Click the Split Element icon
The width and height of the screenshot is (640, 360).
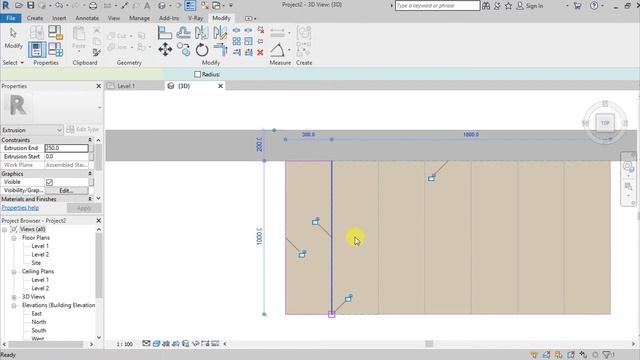(x=237, y=30)
